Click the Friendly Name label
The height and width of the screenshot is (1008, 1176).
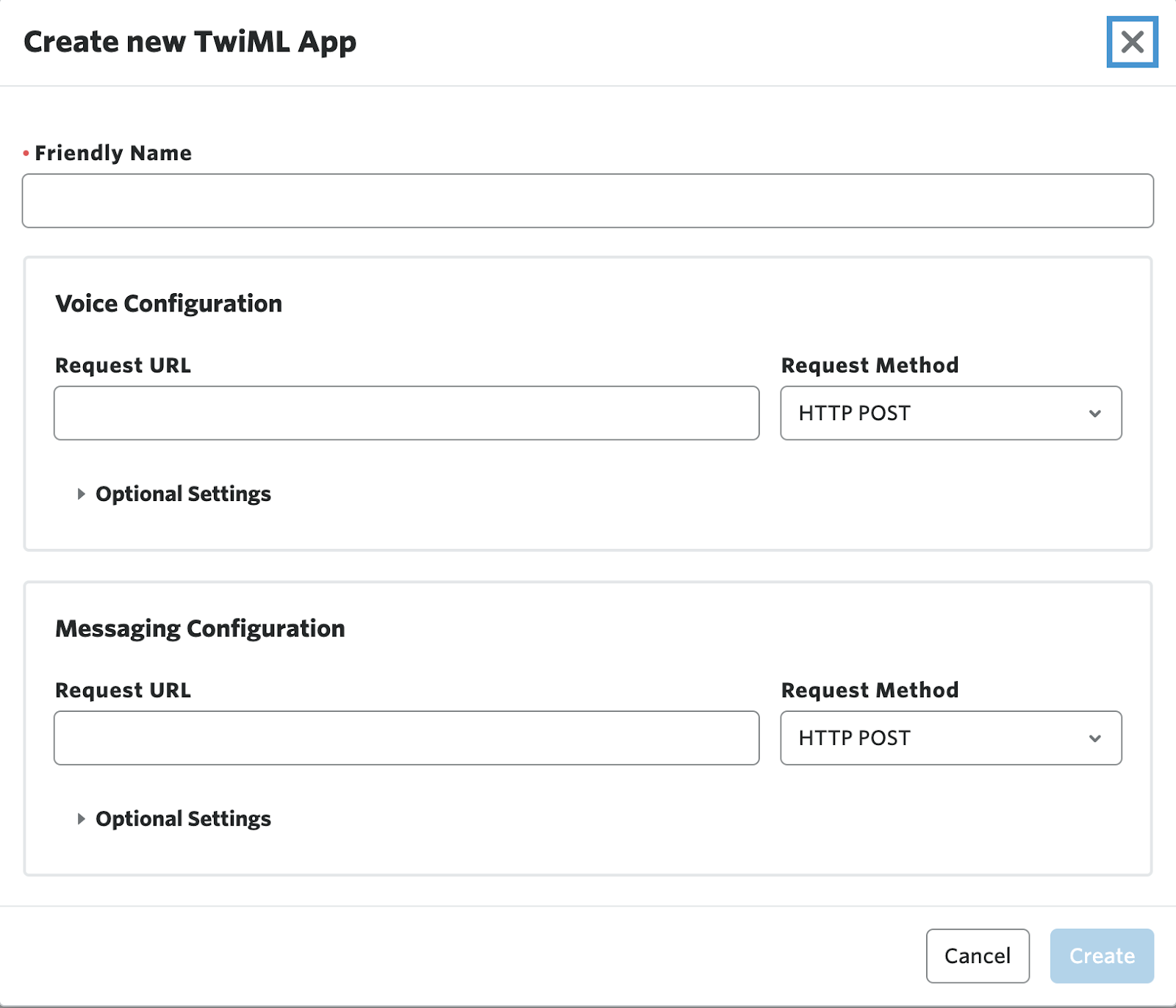pyautogui.click(x=113, y=153)
